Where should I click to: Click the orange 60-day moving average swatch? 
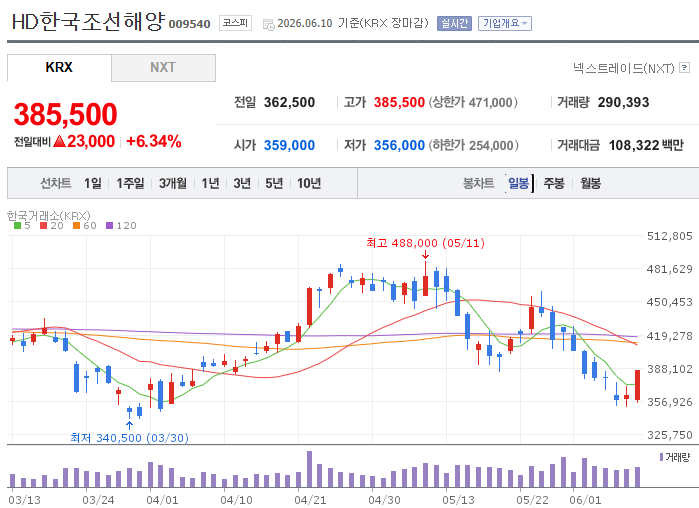point(76,225)
